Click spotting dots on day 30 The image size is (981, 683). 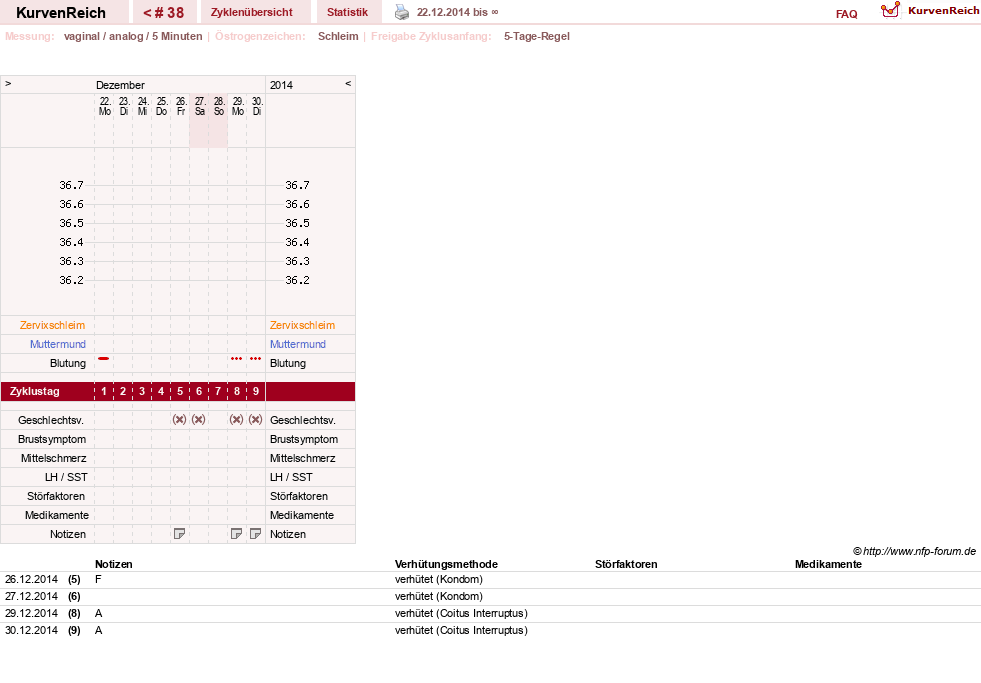click(x=255, y=358)
